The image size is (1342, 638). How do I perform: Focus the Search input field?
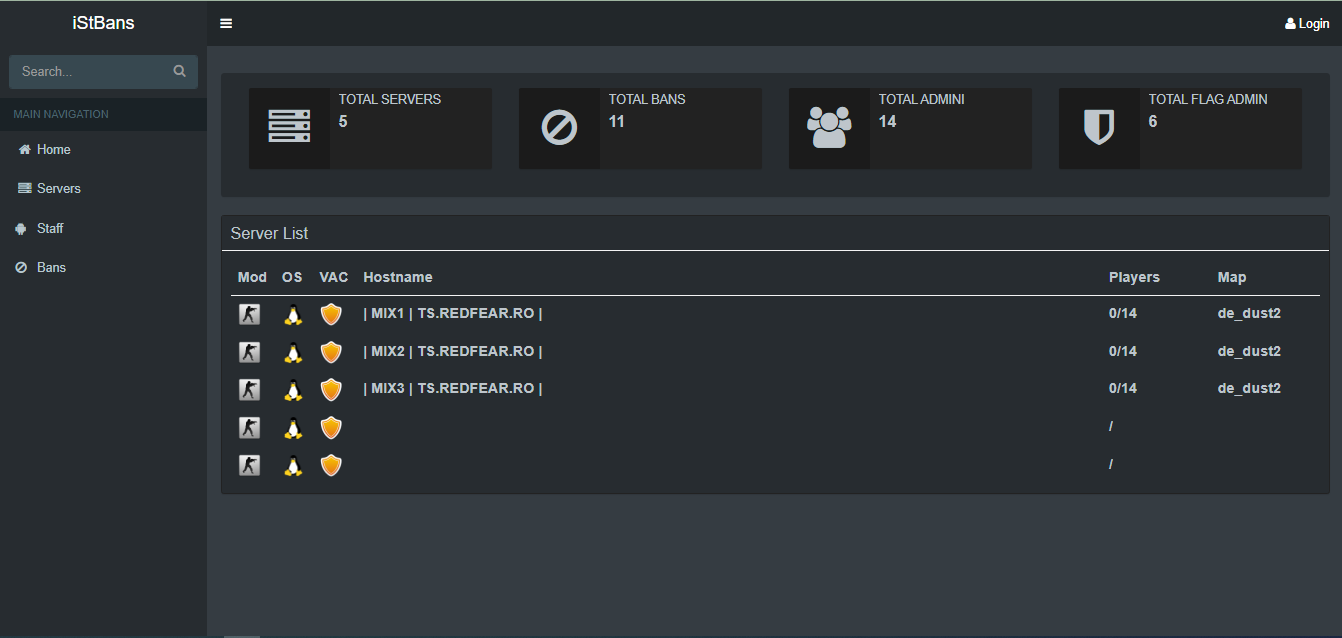90,71
